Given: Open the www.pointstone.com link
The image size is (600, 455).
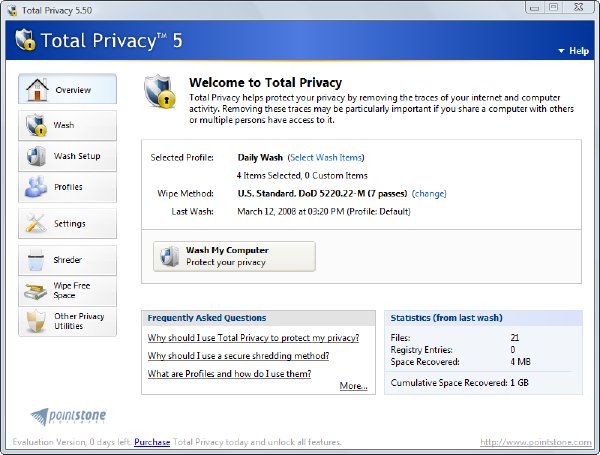Looking at the screenshot, I should pyautogui.click(x=536, y=442).
